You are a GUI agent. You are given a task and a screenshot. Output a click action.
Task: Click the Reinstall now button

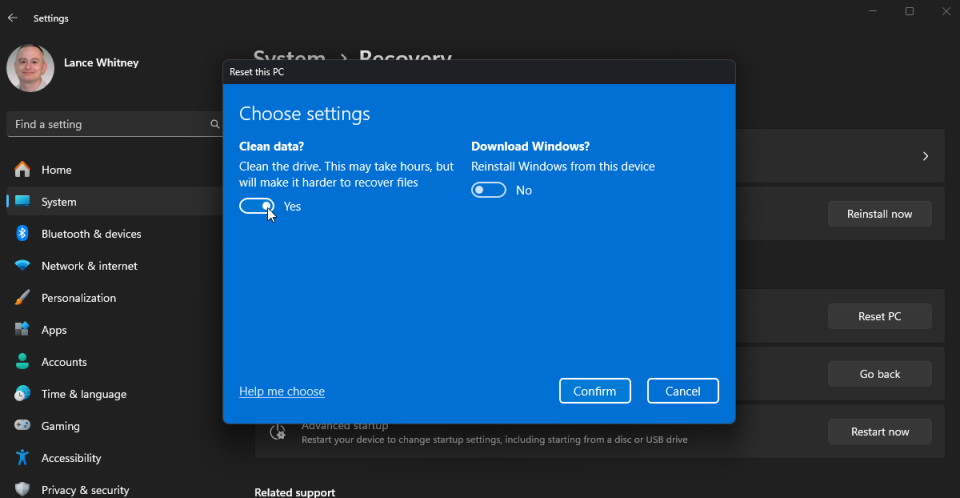[x=879, y=214]
